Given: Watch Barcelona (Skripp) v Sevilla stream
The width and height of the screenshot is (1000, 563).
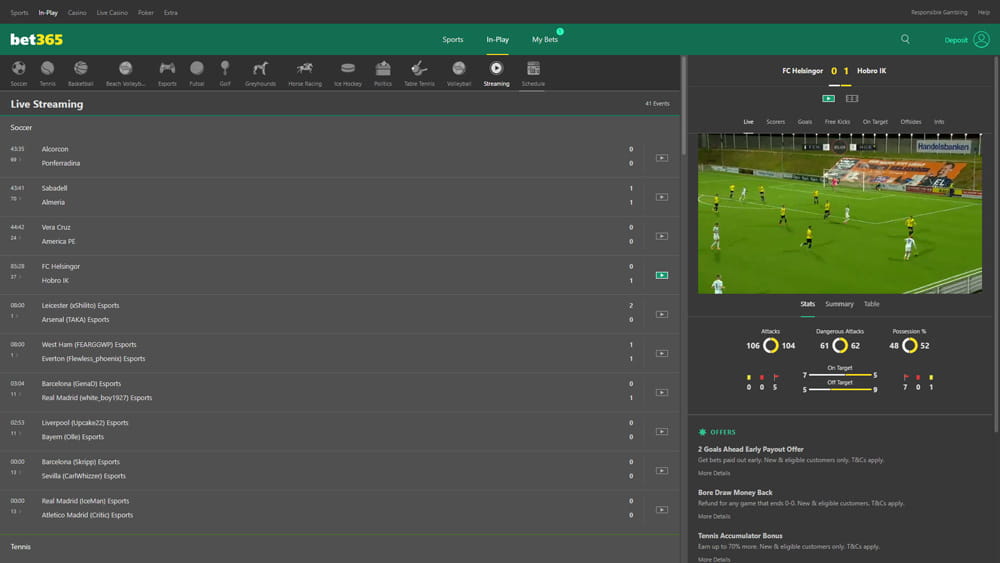Looking at the screenshot, I should [x=662, y=471].
